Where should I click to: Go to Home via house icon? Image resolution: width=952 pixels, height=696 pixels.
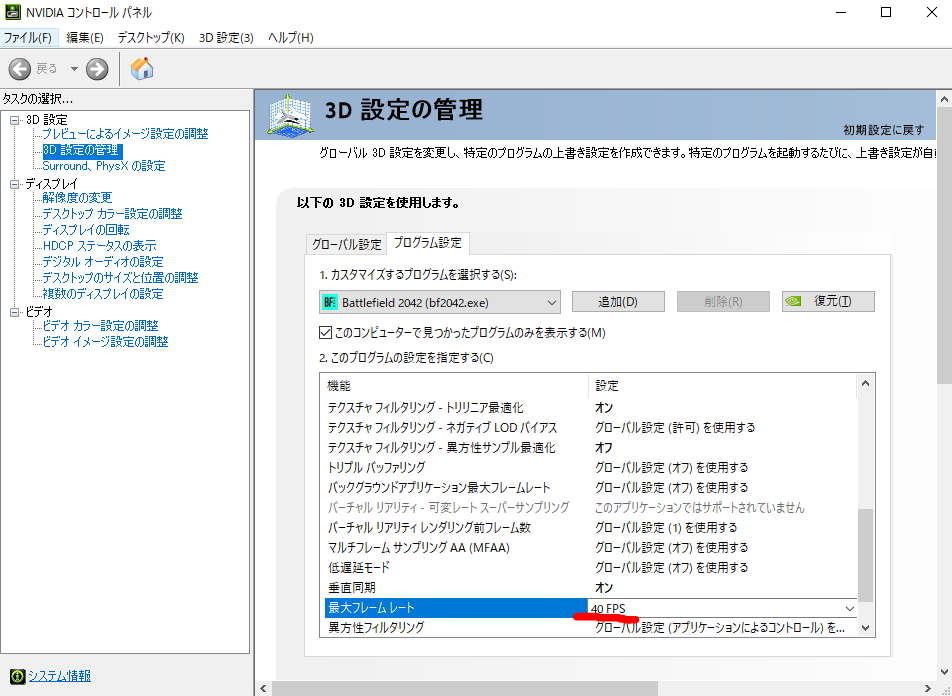point(142,69)
